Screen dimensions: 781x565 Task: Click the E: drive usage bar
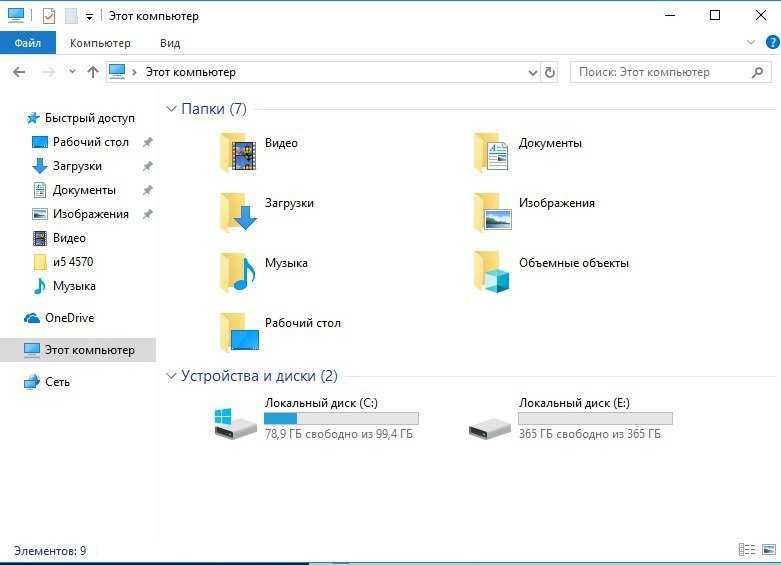[595, 418]
